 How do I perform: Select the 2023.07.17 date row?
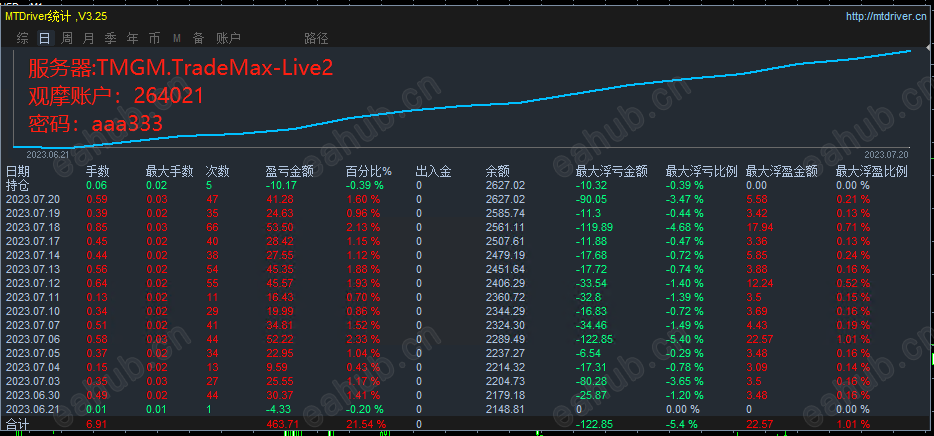coord(32,241)
